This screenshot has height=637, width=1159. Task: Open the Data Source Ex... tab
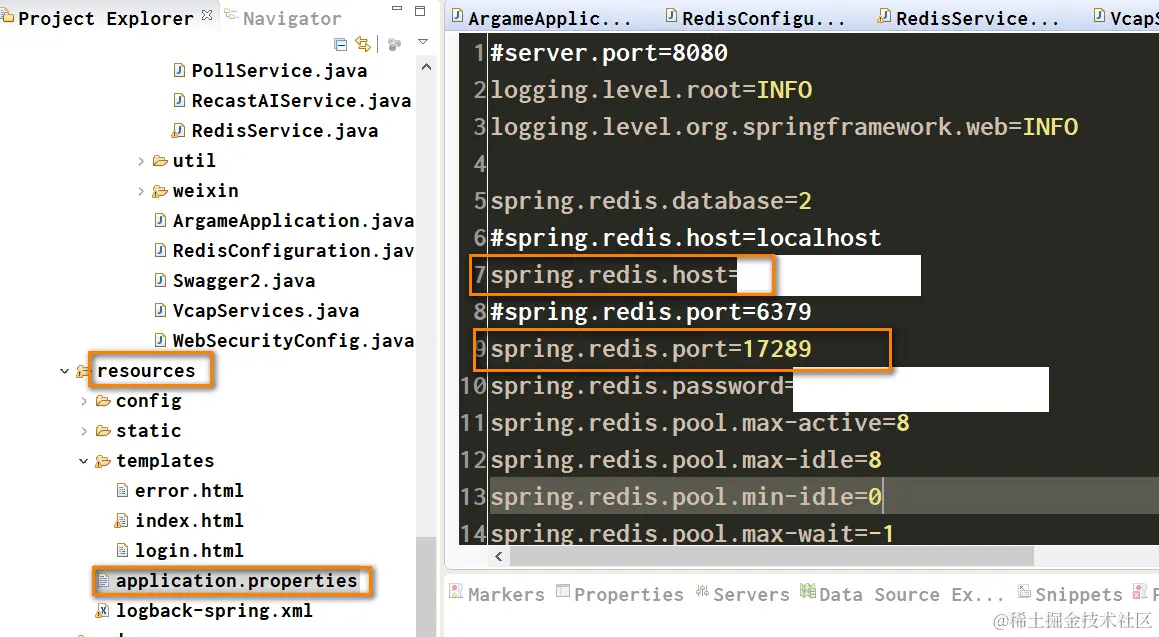[903, 593]
